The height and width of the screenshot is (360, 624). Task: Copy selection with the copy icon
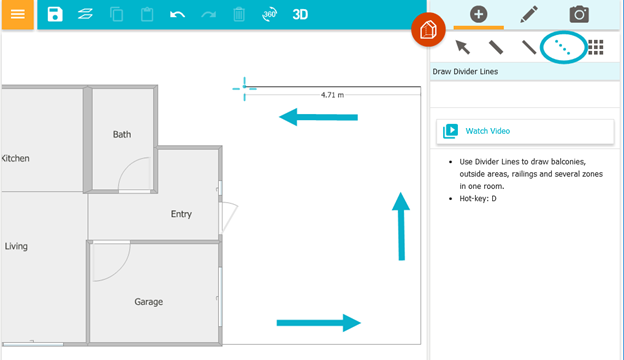click(x=117, y=15)
